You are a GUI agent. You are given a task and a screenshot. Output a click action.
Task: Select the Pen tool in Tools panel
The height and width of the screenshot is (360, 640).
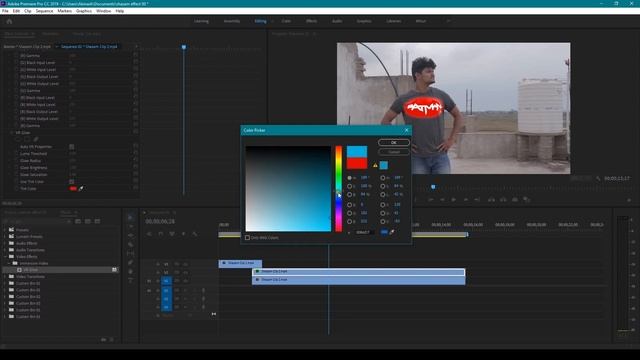point(131,262)
